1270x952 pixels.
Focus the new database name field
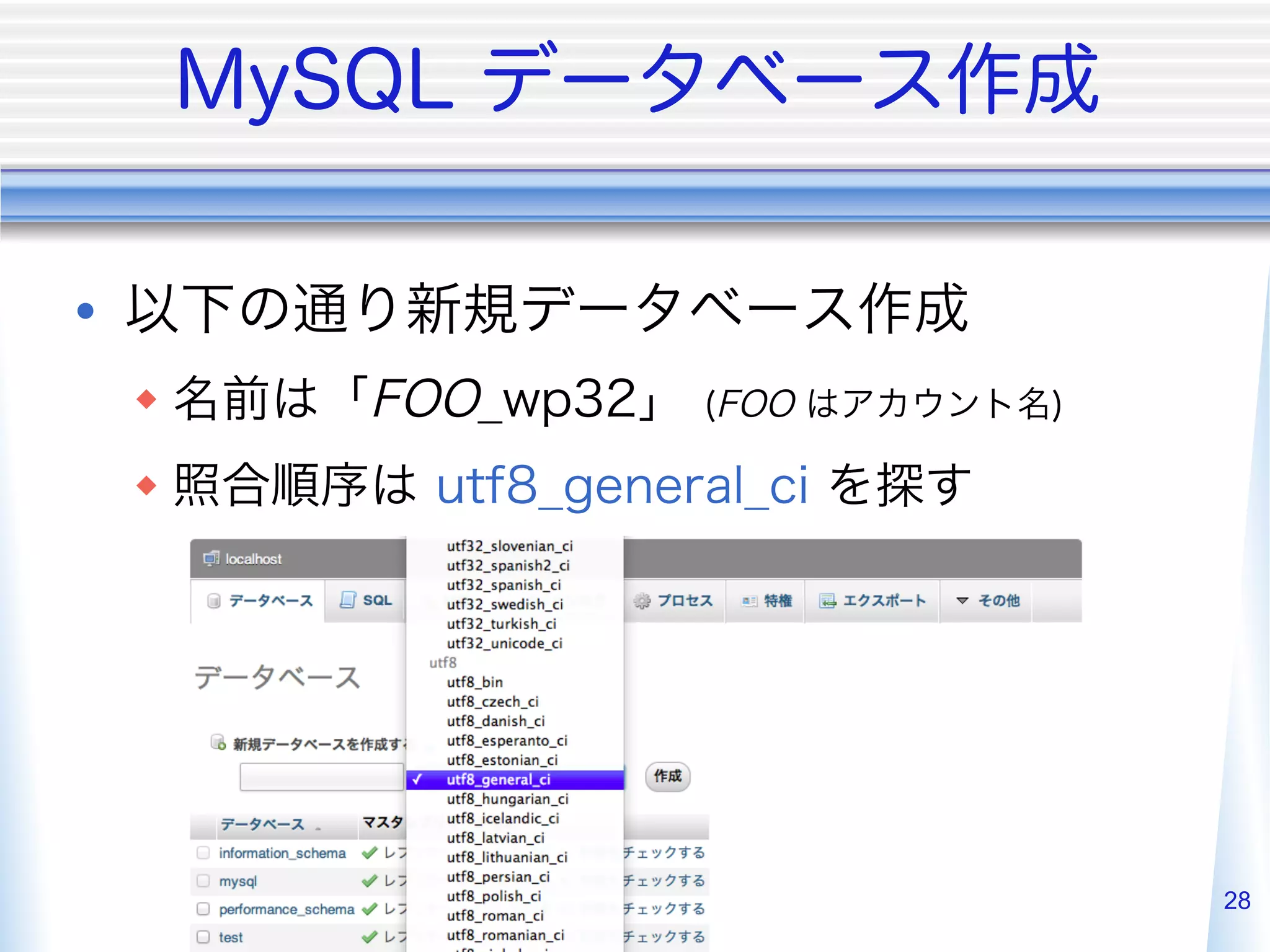coord(322,777)
